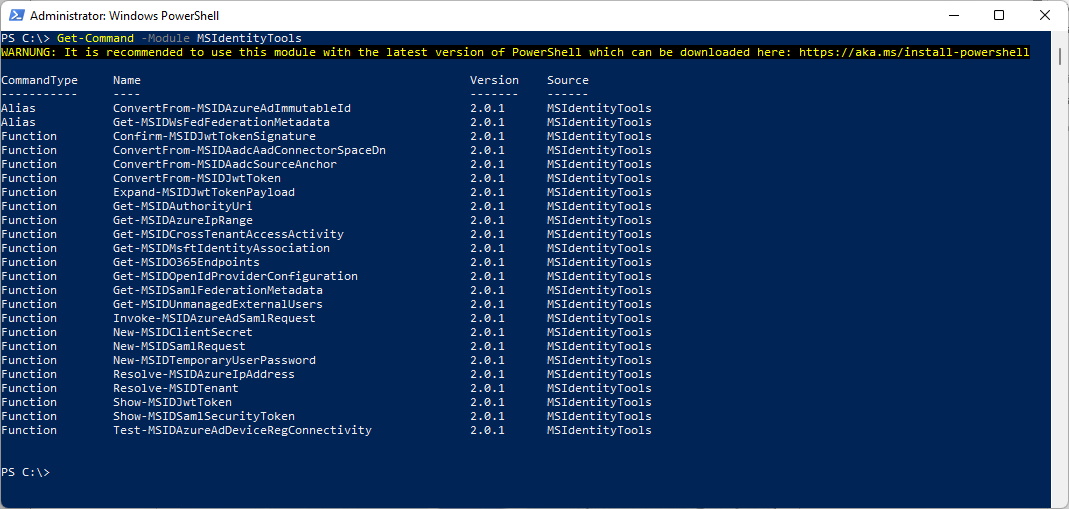Click Get-MSIDMsftIdentityAssociation function name

click(x=222, y=248)
